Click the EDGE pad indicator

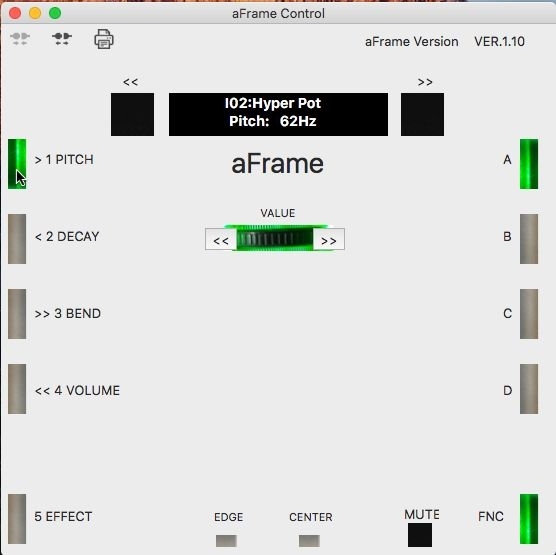[x=226, y=541]
